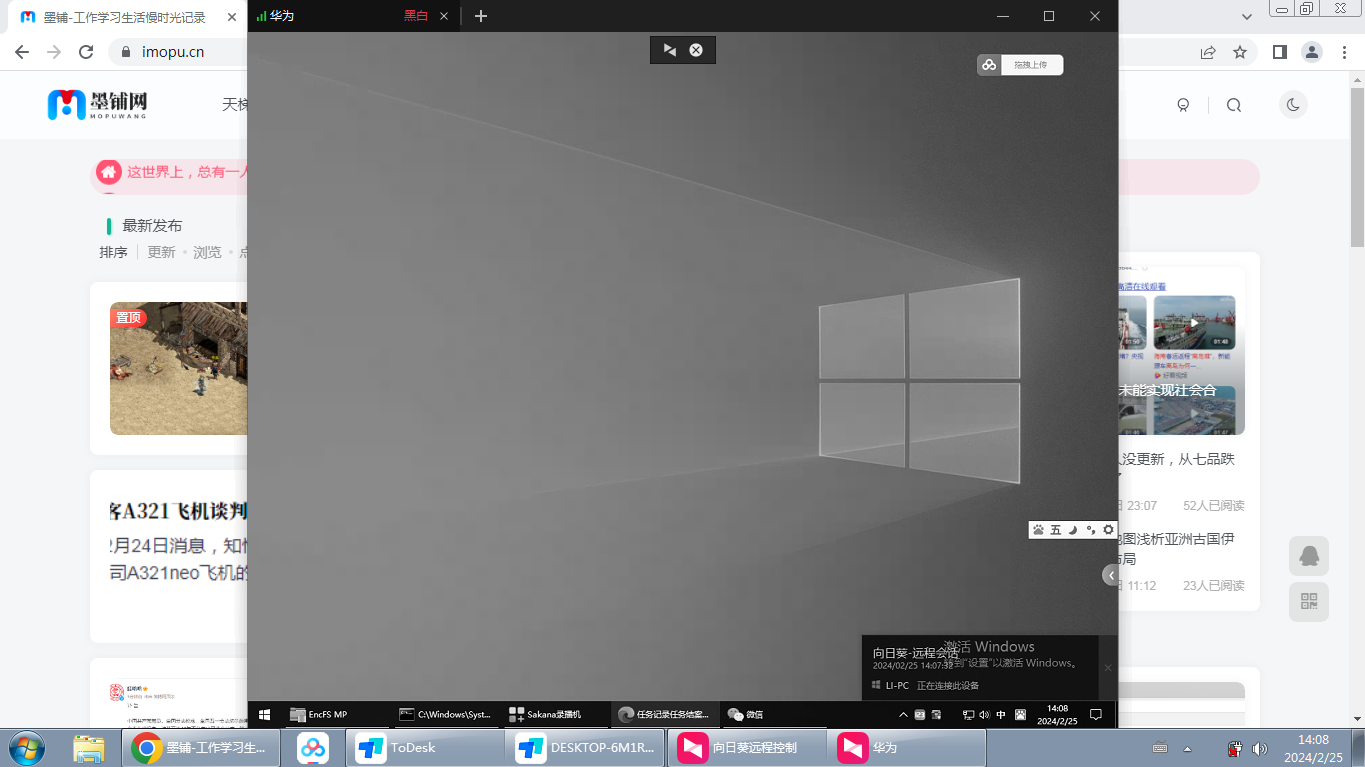Click the page scrollbar up arrow
Screen dimensions: 1365x767
[1357, 79]
